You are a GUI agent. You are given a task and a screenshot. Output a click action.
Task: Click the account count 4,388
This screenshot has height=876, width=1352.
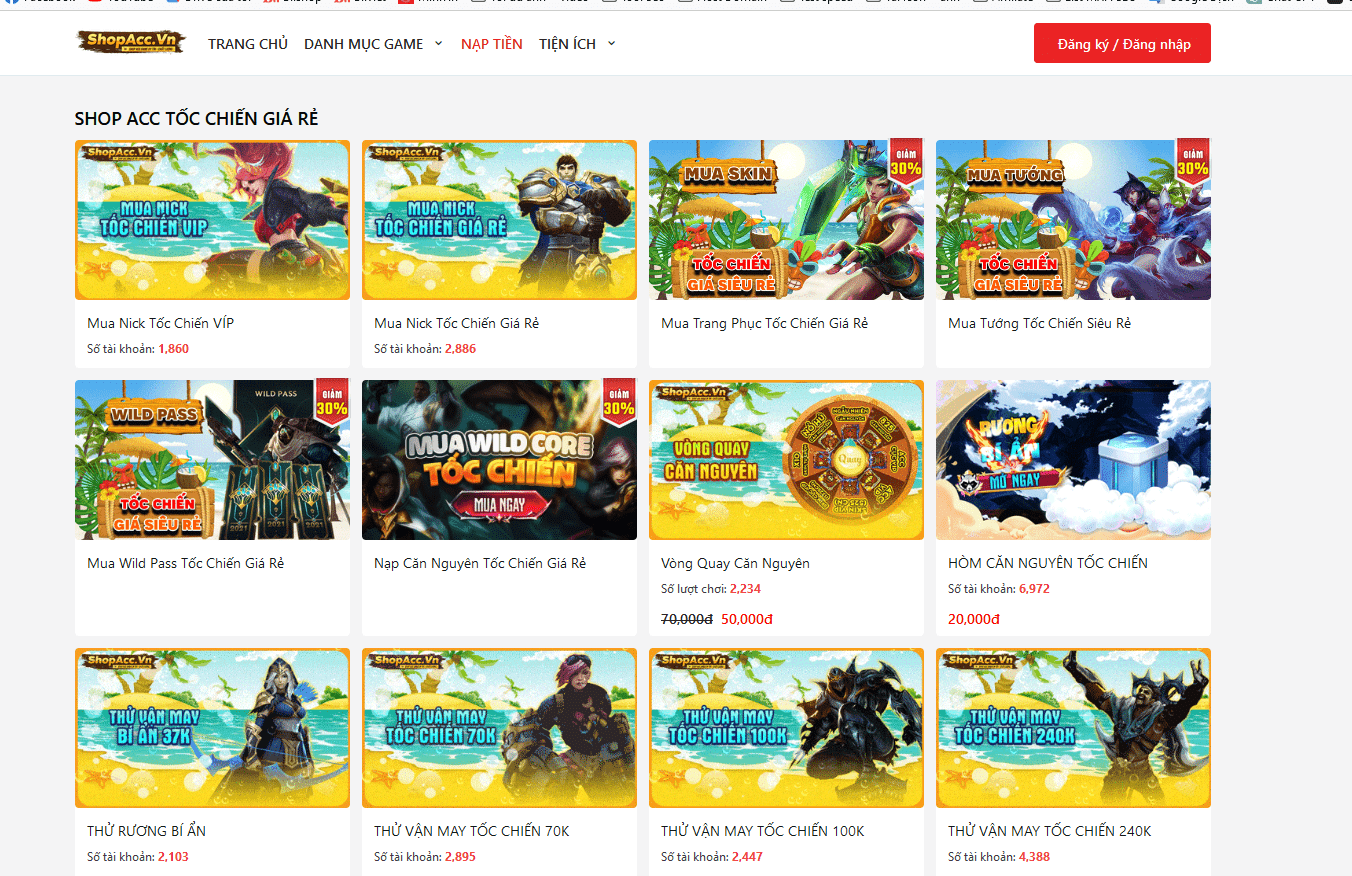pos(1034,857)
